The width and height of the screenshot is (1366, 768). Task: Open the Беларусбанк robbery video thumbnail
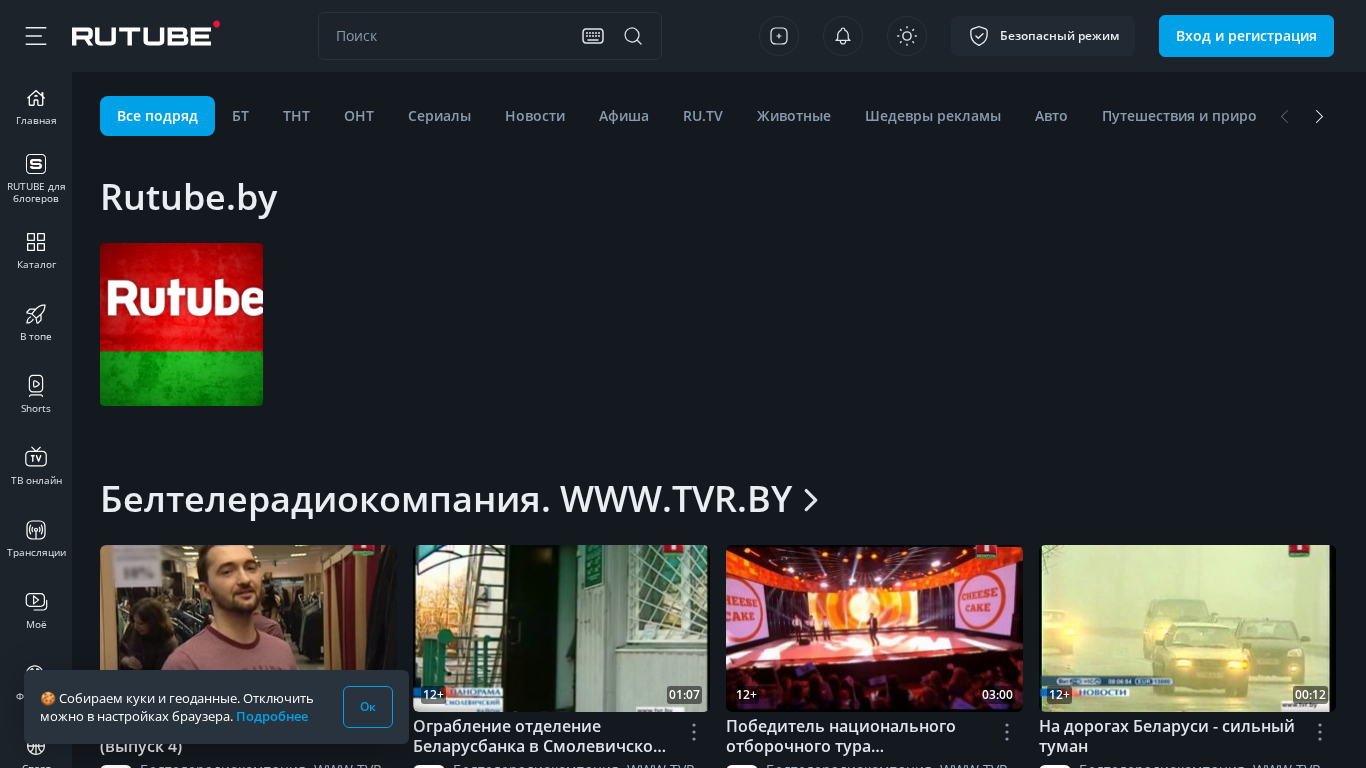561,628
